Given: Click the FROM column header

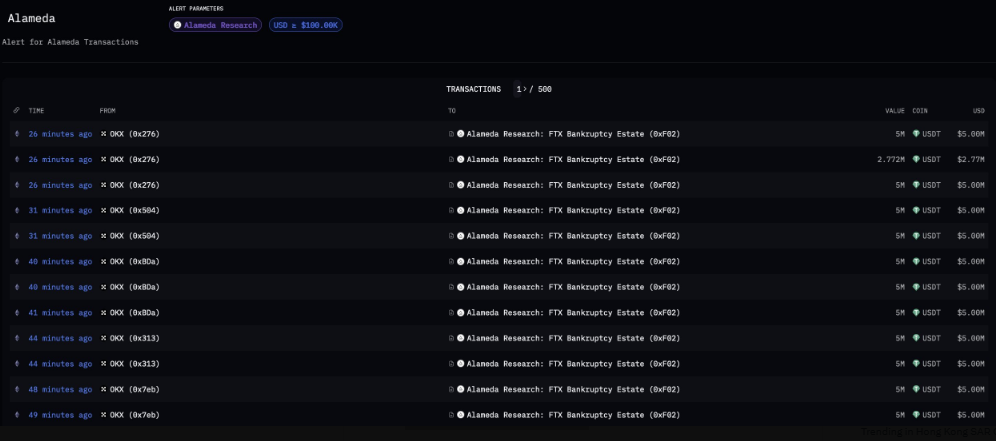Looking at the screenshot, I should 107,111.
